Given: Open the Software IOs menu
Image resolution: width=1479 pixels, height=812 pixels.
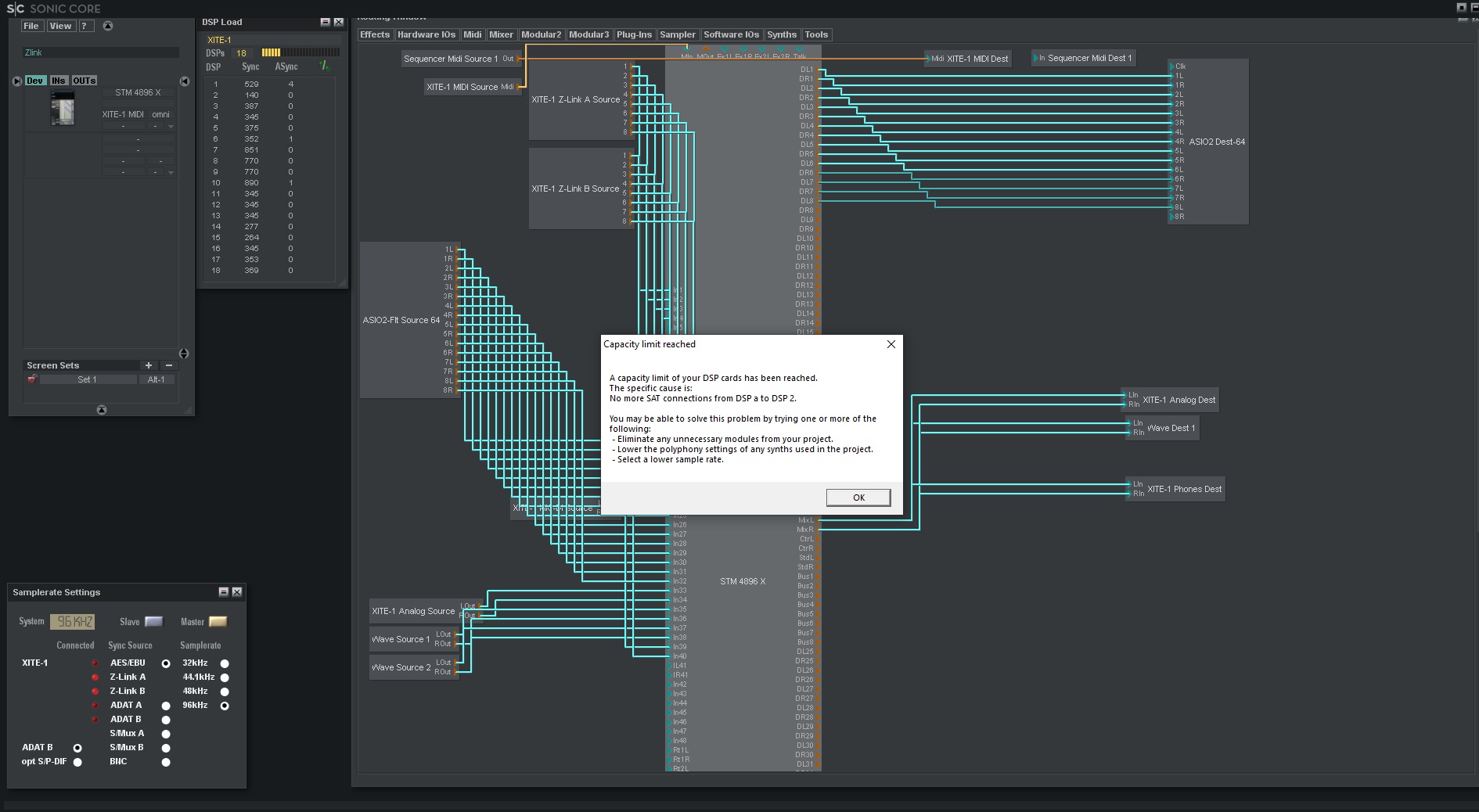Looking at the screenshot, I should coord(731,34).
